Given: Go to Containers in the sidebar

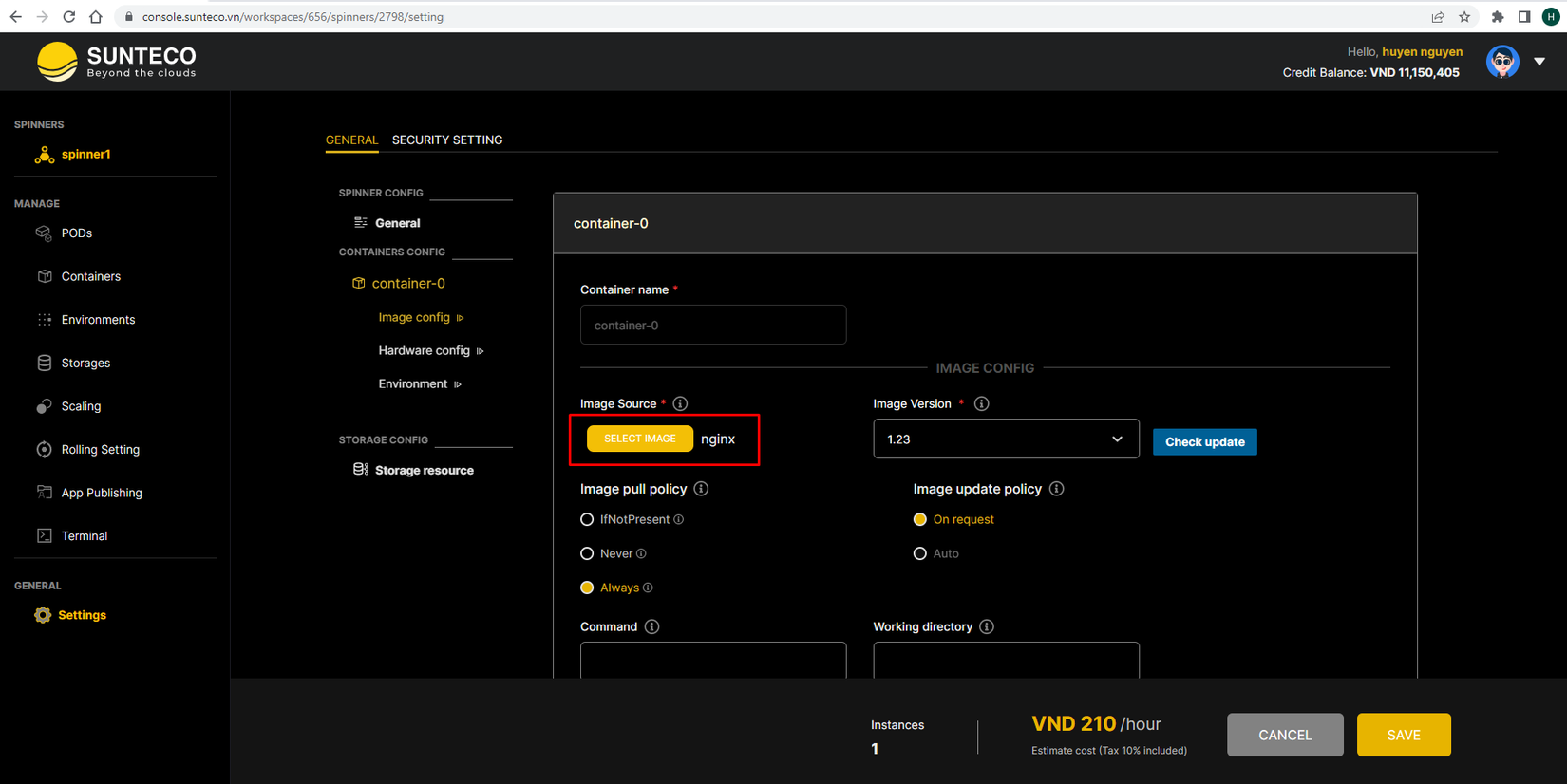Looking at the screenshot, I should click(x=91, y=276).
